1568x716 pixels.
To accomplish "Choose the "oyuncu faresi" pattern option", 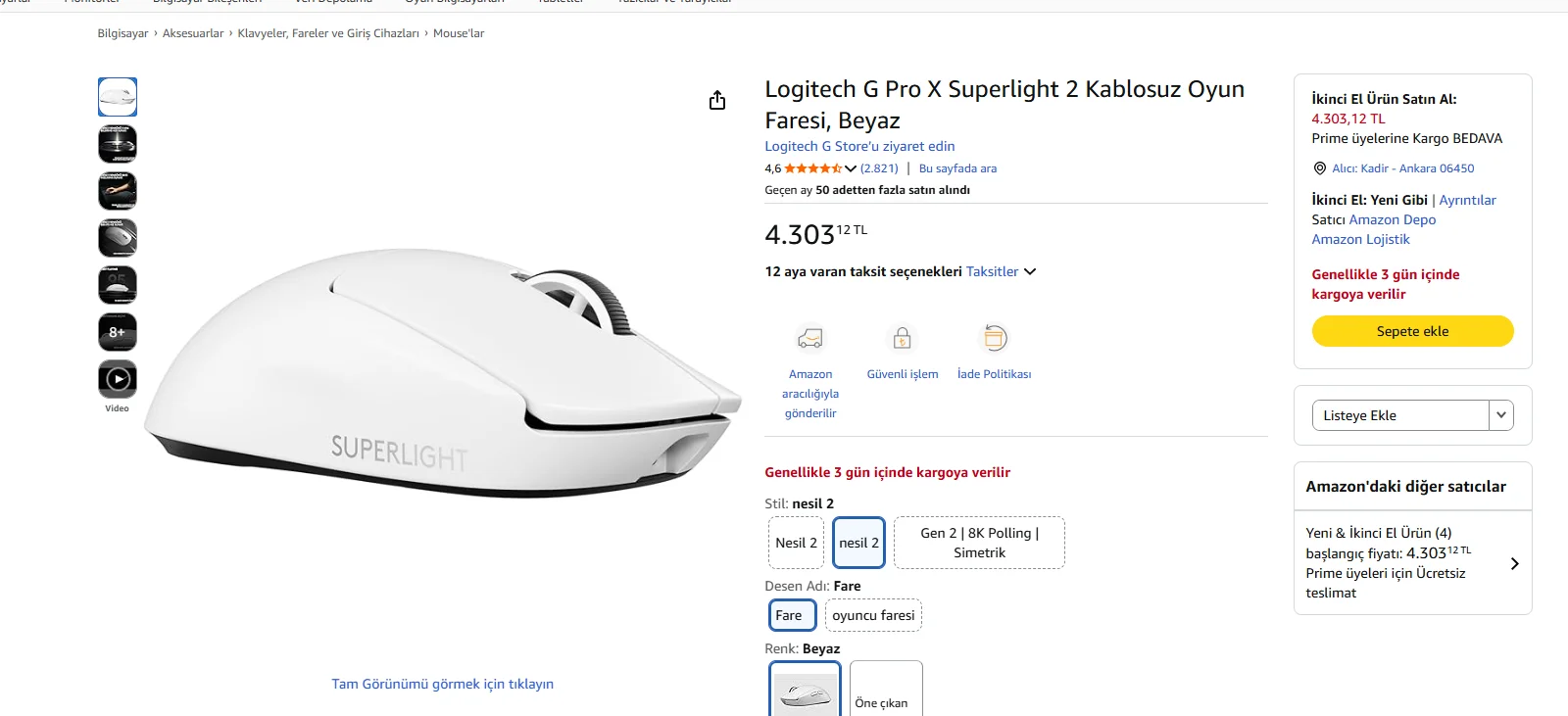I will (x=873, y=615).
